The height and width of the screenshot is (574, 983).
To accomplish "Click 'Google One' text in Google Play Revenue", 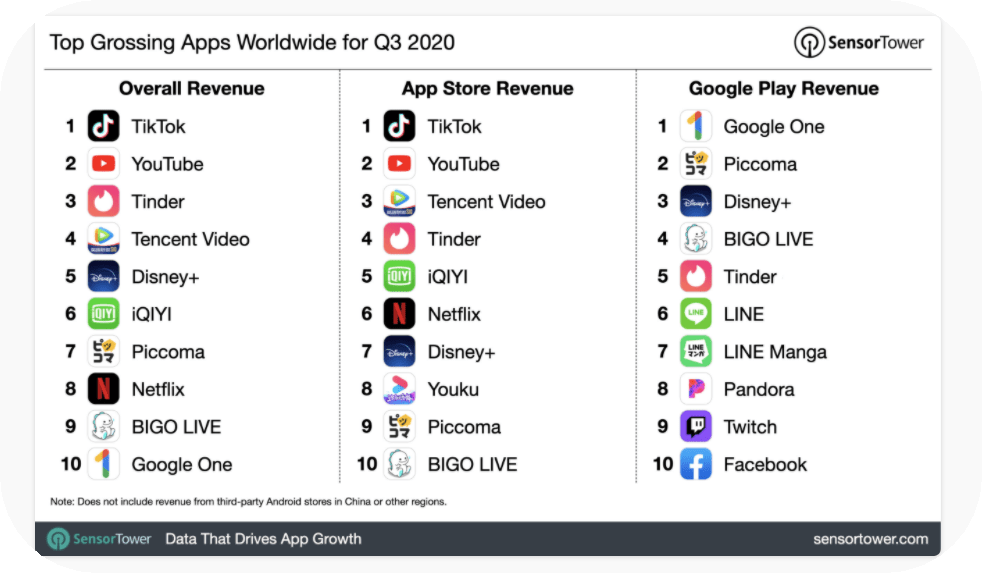I will coord(774,127).
